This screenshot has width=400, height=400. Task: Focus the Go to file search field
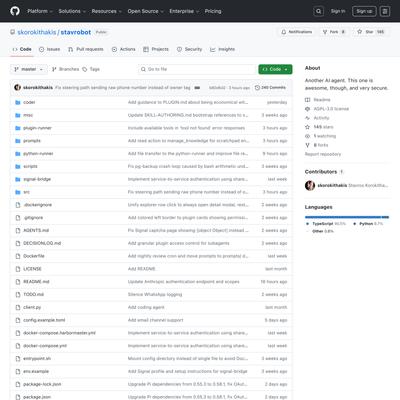197,69
